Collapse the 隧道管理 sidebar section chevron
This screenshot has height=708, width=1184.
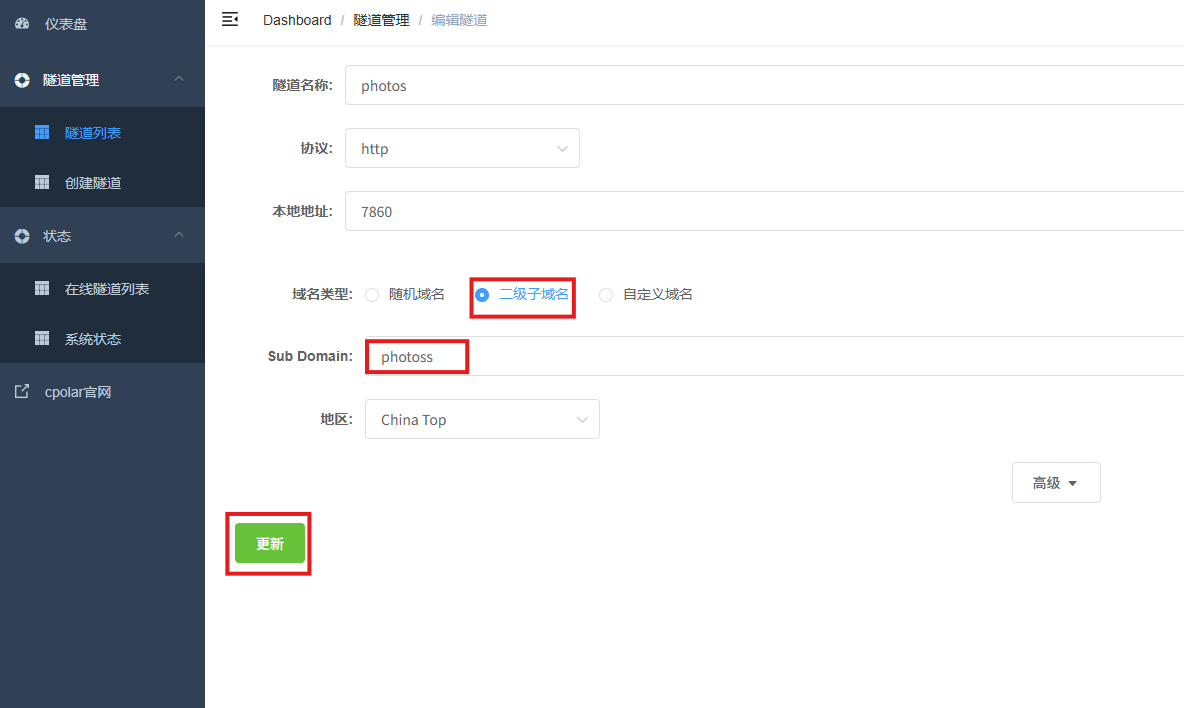(179, 79)
